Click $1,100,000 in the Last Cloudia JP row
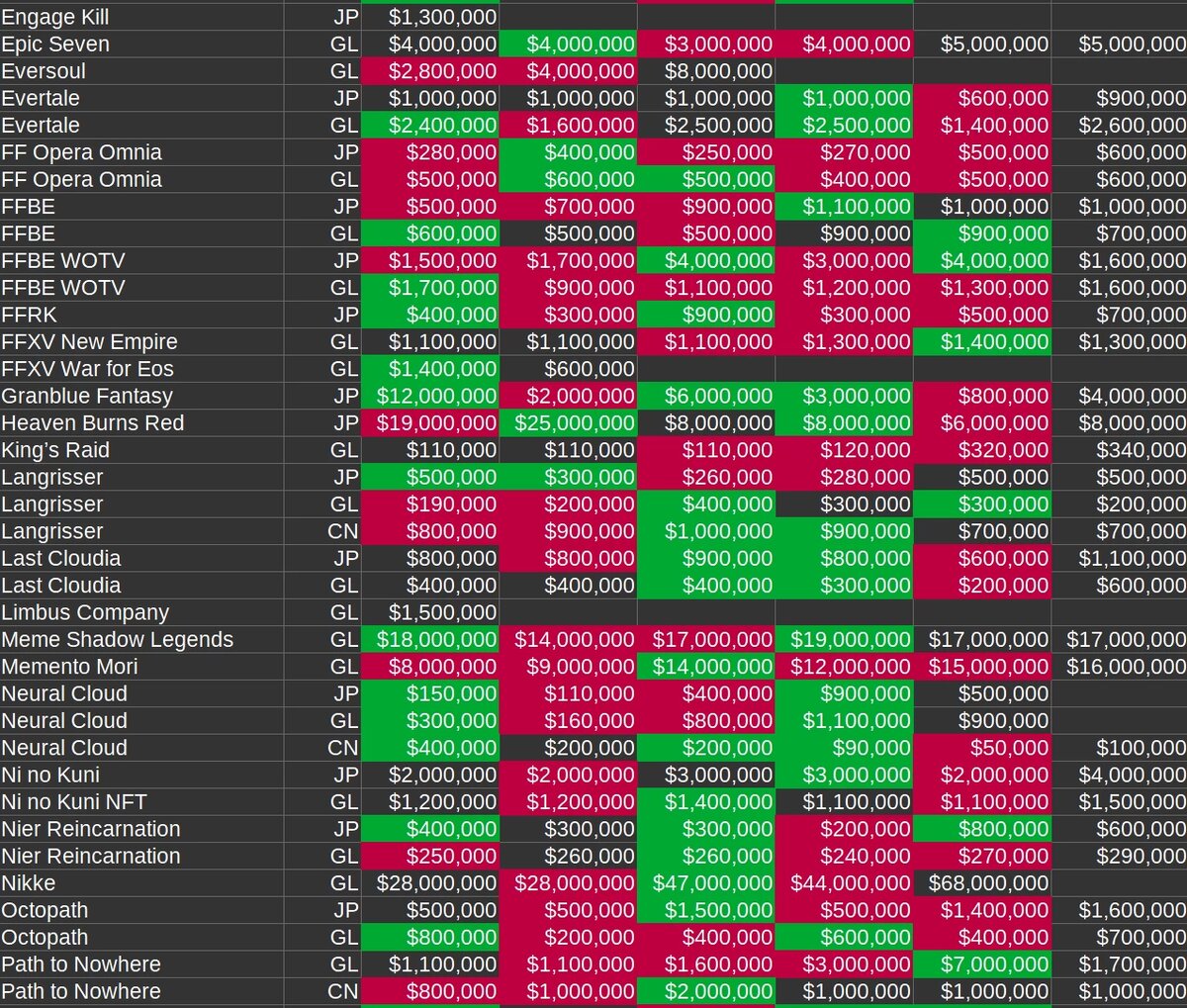 (x=1120, y=558)
